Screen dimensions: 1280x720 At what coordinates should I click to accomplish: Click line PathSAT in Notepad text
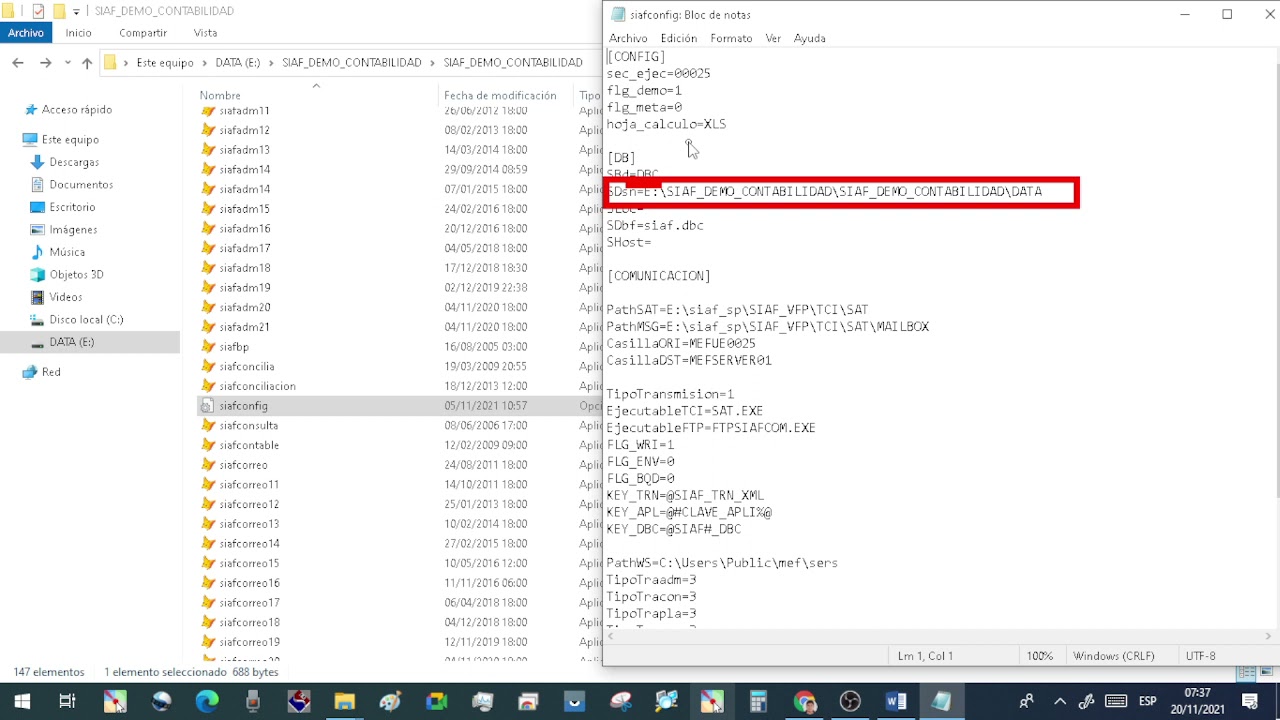[737, 310]
